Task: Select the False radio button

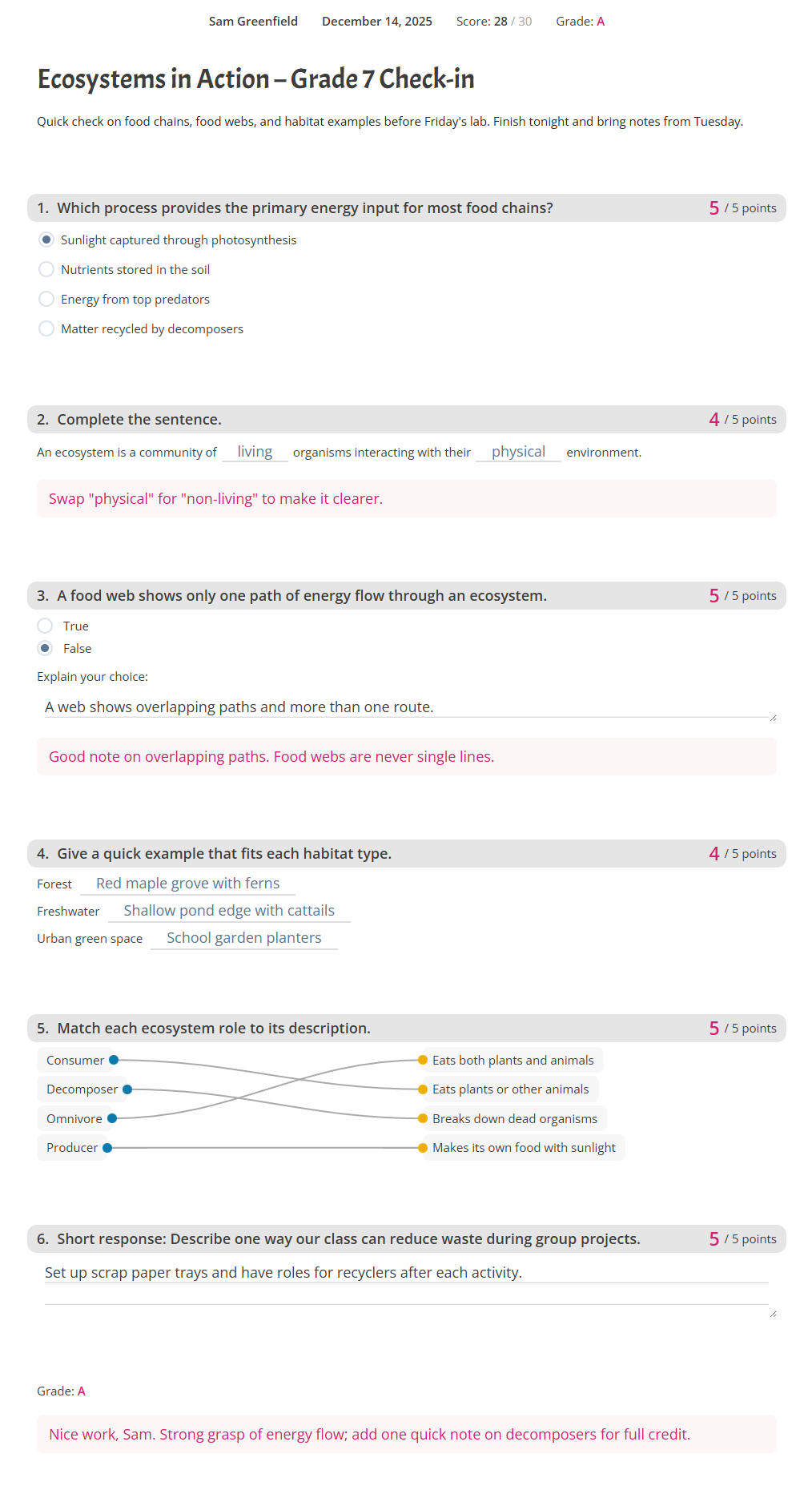Action: click(46, 648)
